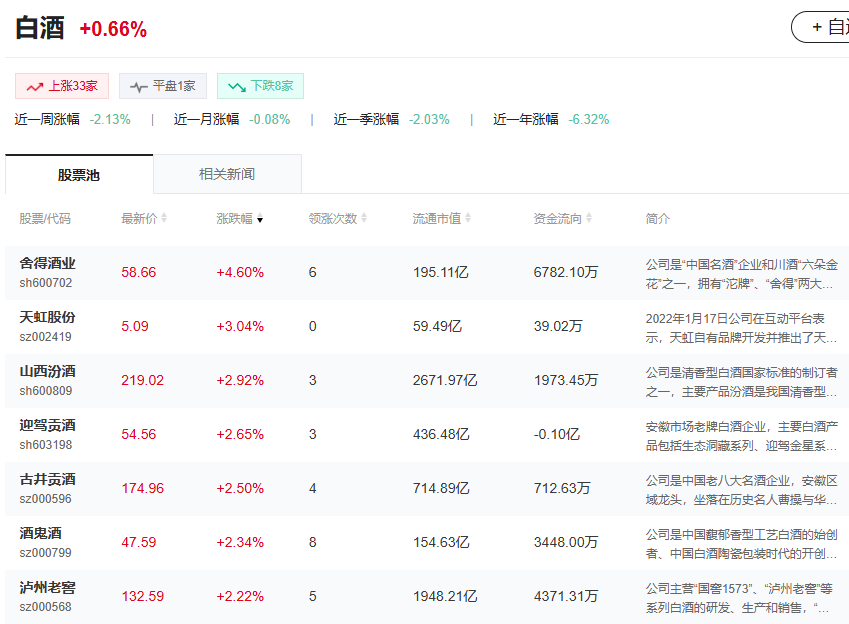Click the 涨跌幅 column header
This screenshot has height=624, width=849.
click(234, 218)
